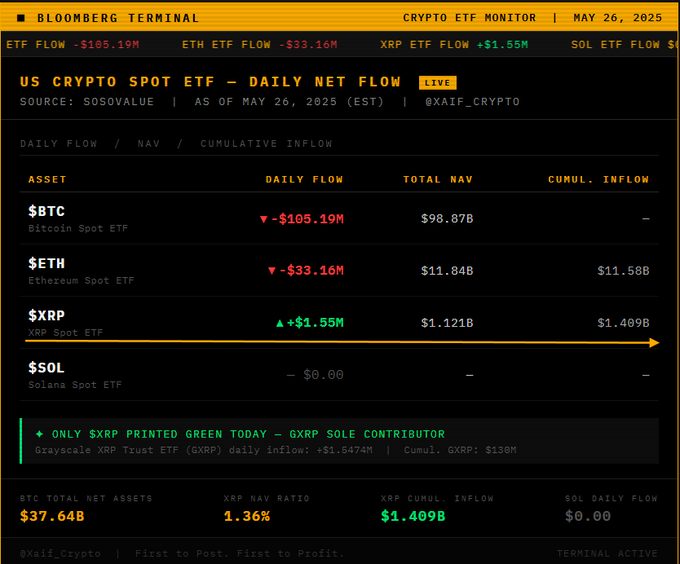Screen dimensions: 680x564
Task: Click SOURCE: SOSOVALUE in the subtitle
Action: click(87, 102)
